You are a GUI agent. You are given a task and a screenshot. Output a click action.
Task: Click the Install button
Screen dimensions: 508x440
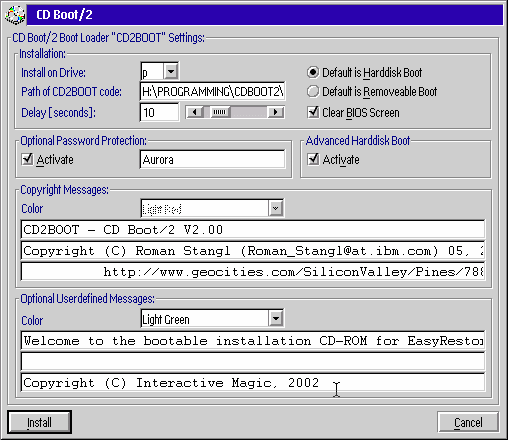[39, 422]
